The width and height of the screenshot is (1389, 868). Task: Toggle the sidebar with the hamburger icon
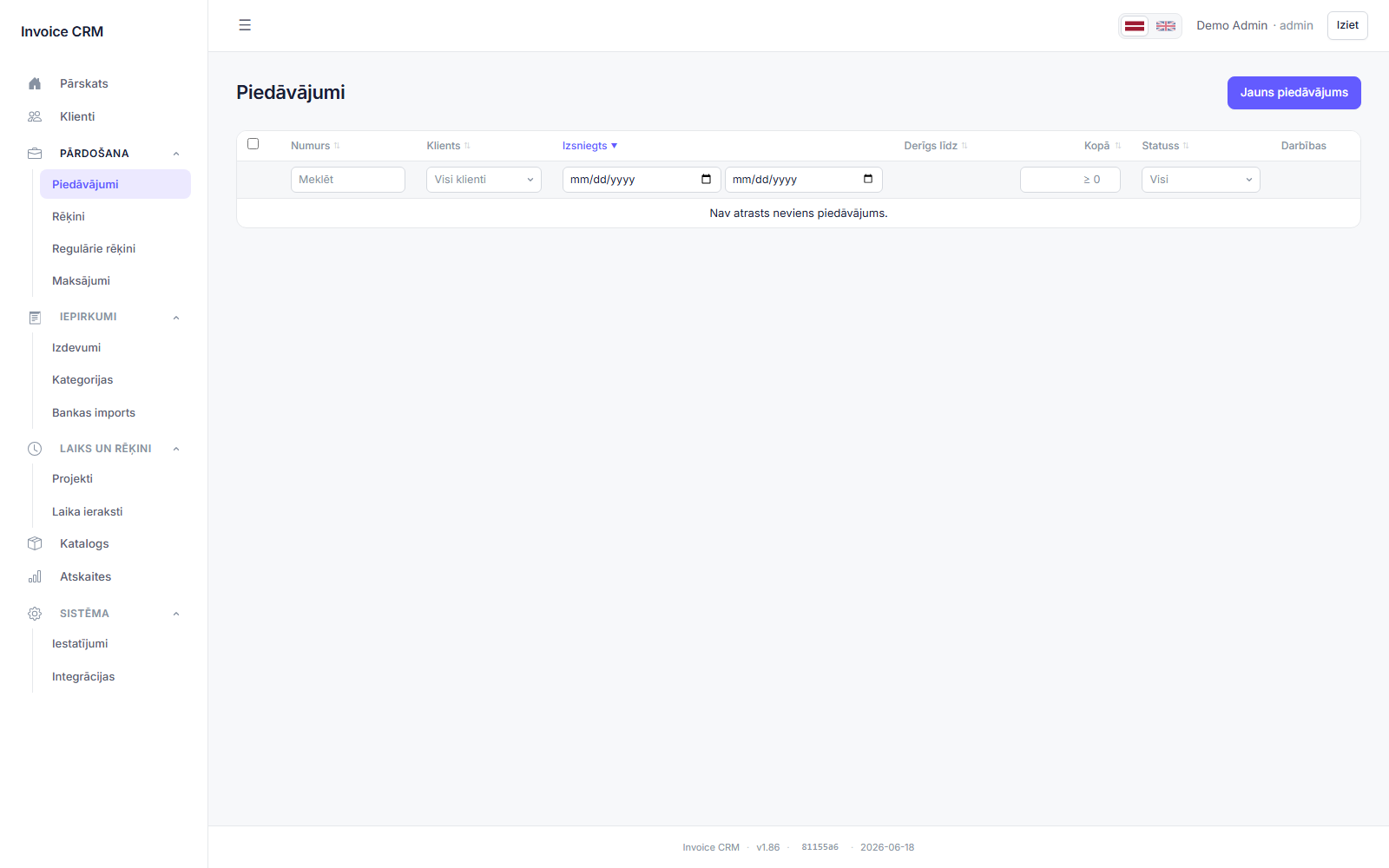point(245,25)
